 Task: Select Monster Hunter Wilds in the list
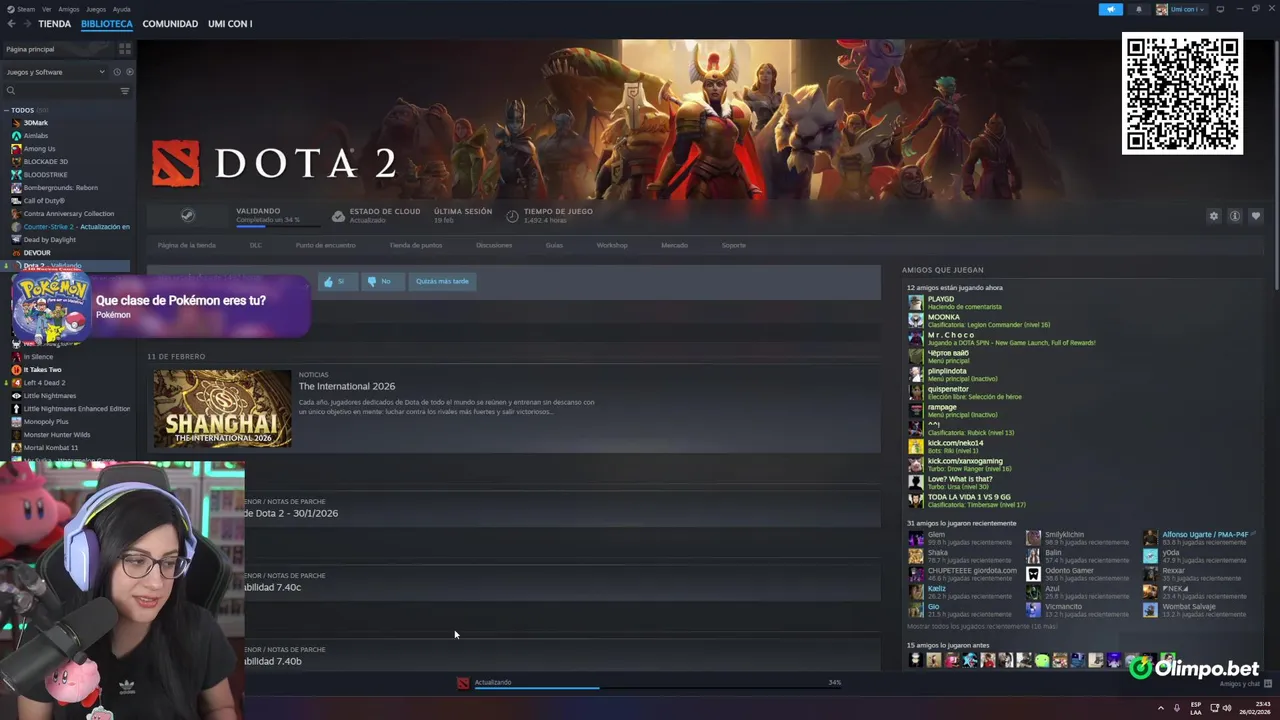(56, 435)
